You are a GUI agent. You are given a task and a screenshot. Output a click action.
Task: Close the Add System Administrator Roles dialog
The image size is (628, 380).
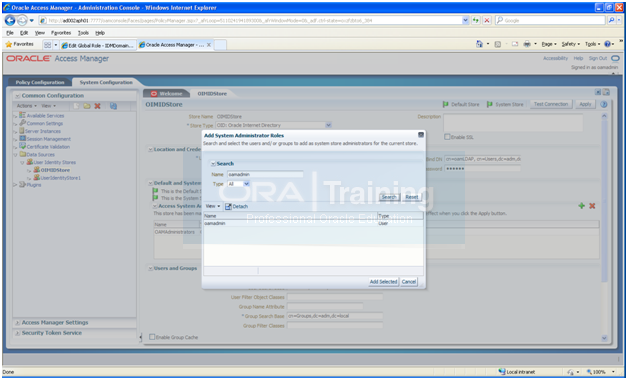click(421, 135)
